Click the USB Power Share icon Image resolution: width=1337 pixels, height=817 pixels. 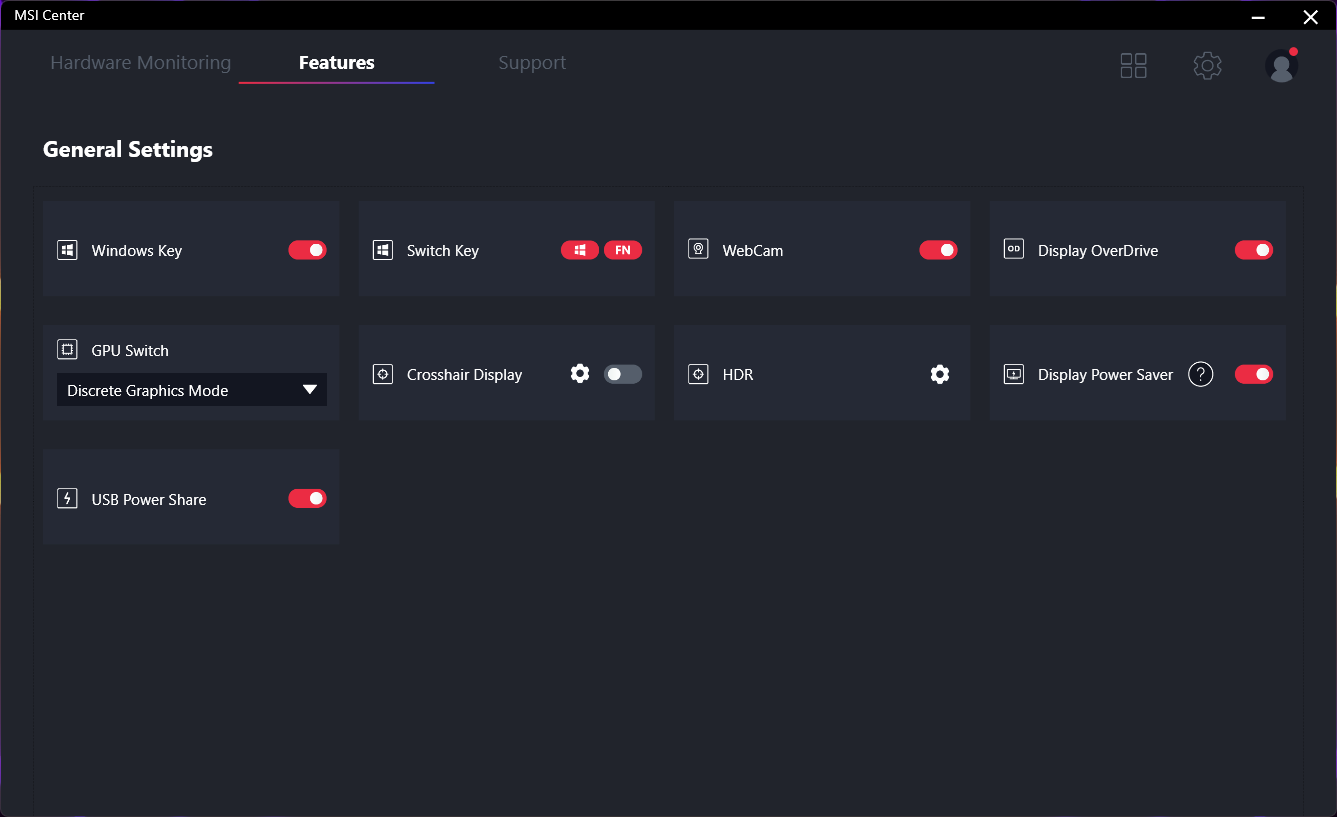pos(67,498)
